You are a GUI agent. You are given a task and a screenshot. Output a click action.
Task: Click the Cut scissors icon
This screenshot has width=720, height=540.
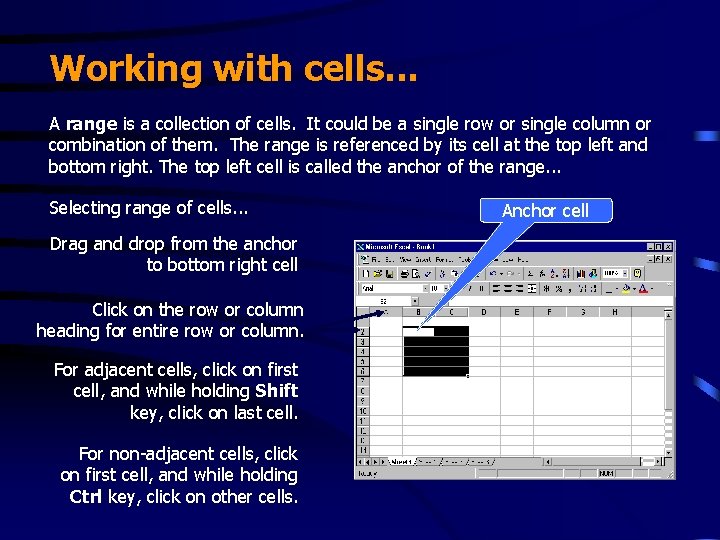(442, 274)
